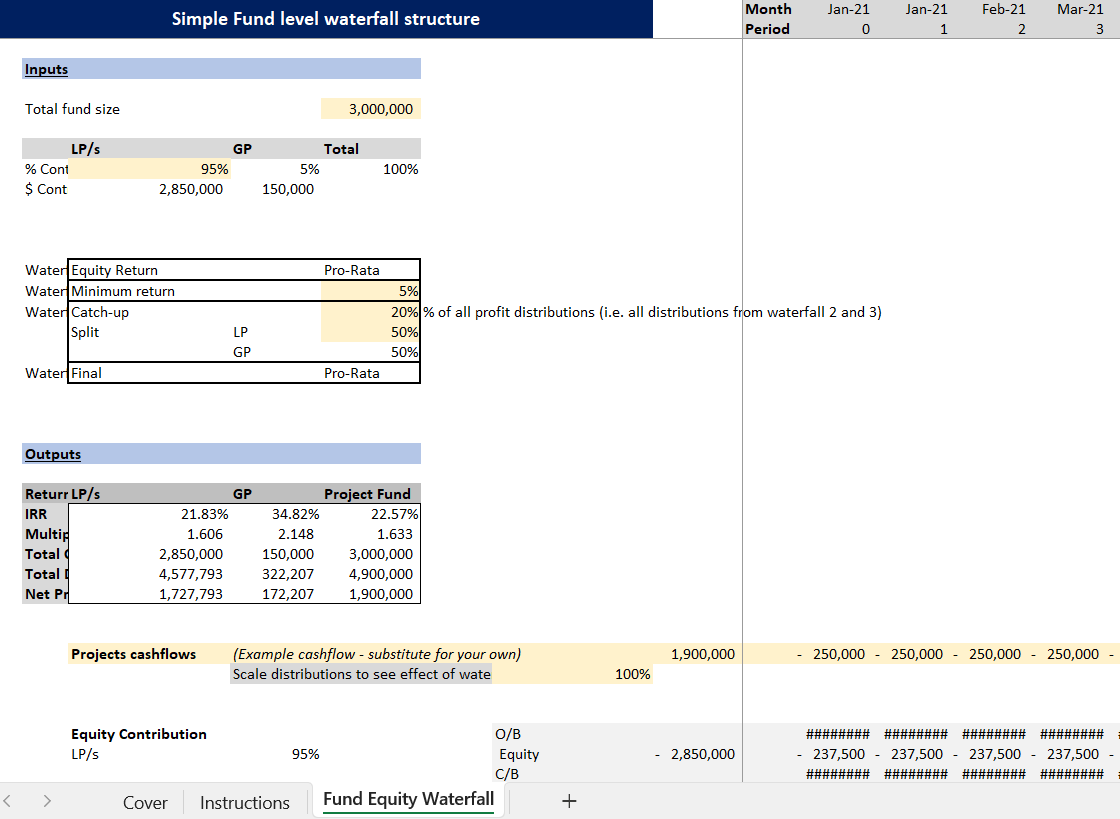Click the 'Final' waterfall label cell
Image resolution: width=1120 pixels, height=819 pixels.
[x=86, y=373]
